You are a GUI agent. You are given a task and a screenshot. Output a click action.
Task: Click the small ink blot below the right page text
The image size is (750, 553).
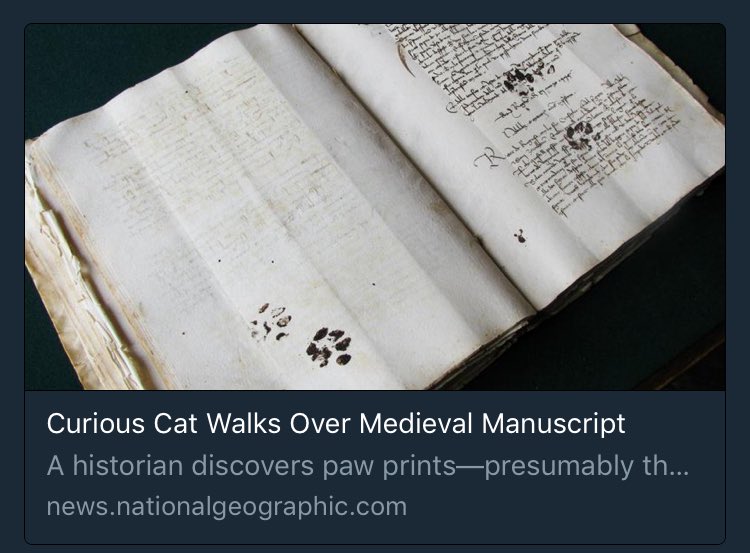point(520,236)
